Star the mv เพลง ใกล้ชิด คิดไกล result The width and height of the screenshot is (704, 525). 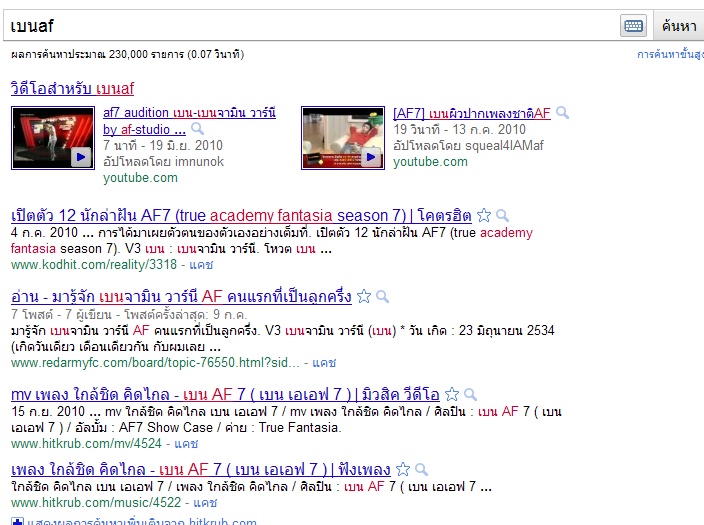(x=452, y=394)
